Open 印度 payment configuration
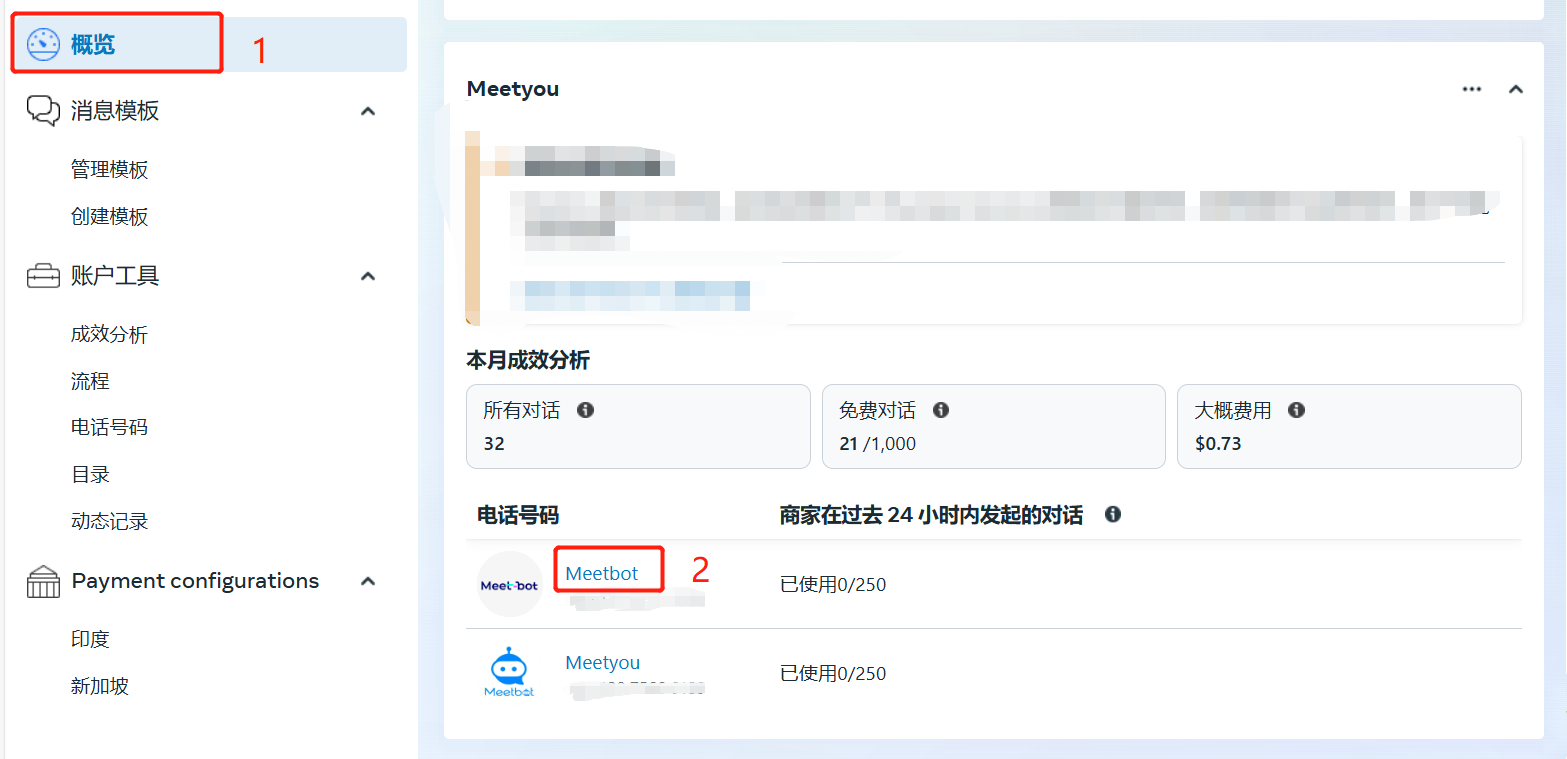 click(x=90, y=639)
